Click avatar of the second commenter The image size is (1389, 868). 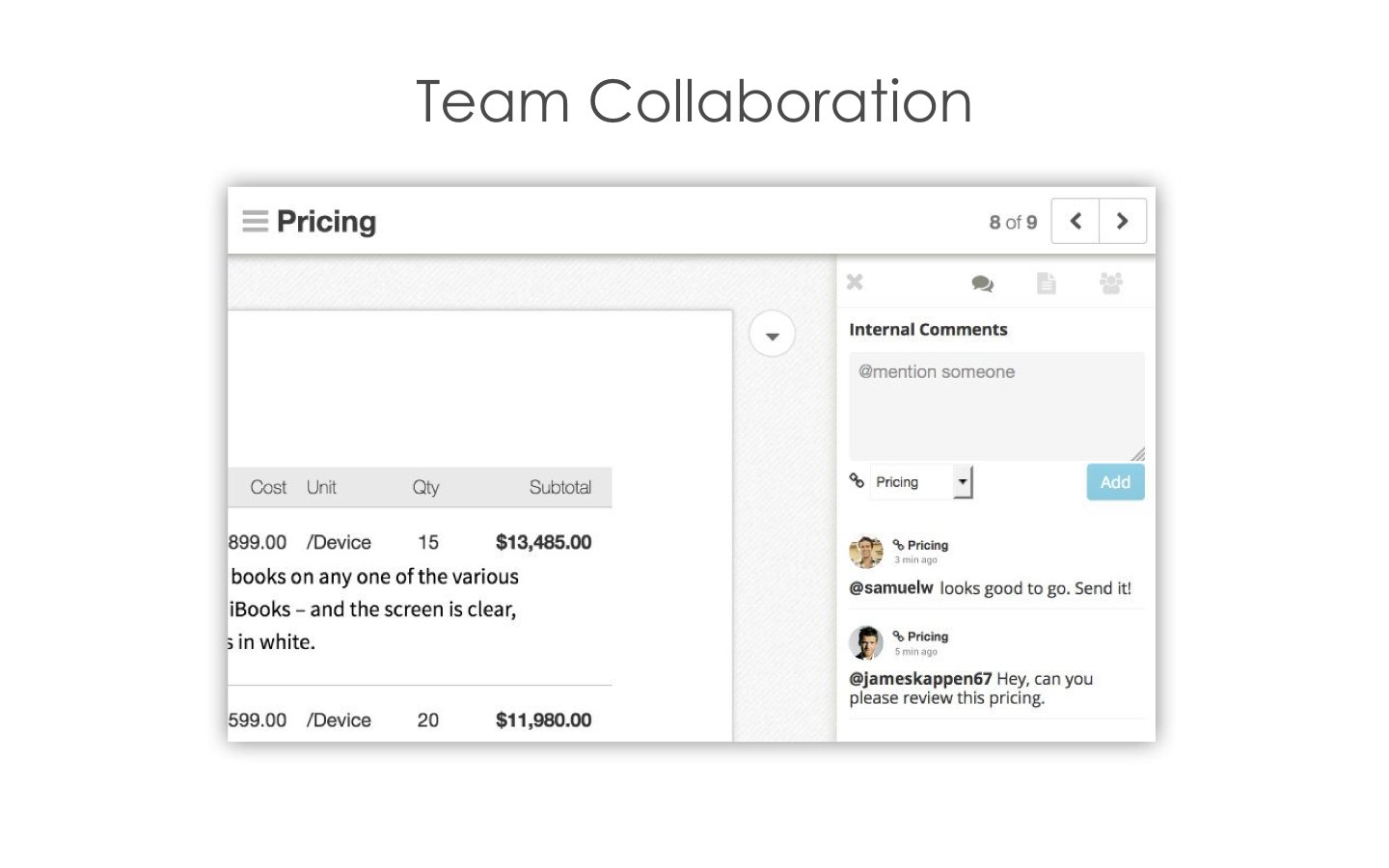[866, 643]
